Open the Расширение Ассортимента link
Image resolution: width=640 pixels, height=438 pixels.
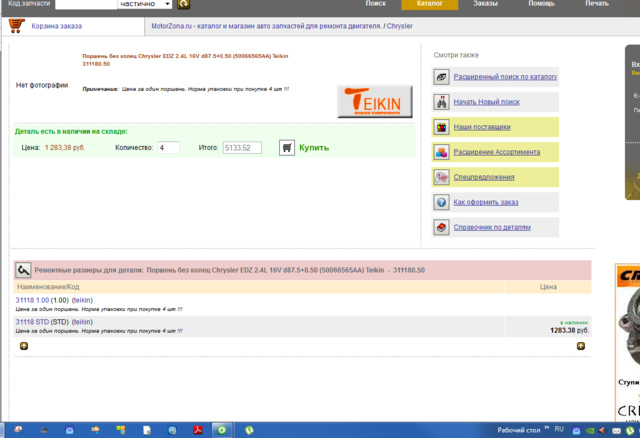click(497, 152)
